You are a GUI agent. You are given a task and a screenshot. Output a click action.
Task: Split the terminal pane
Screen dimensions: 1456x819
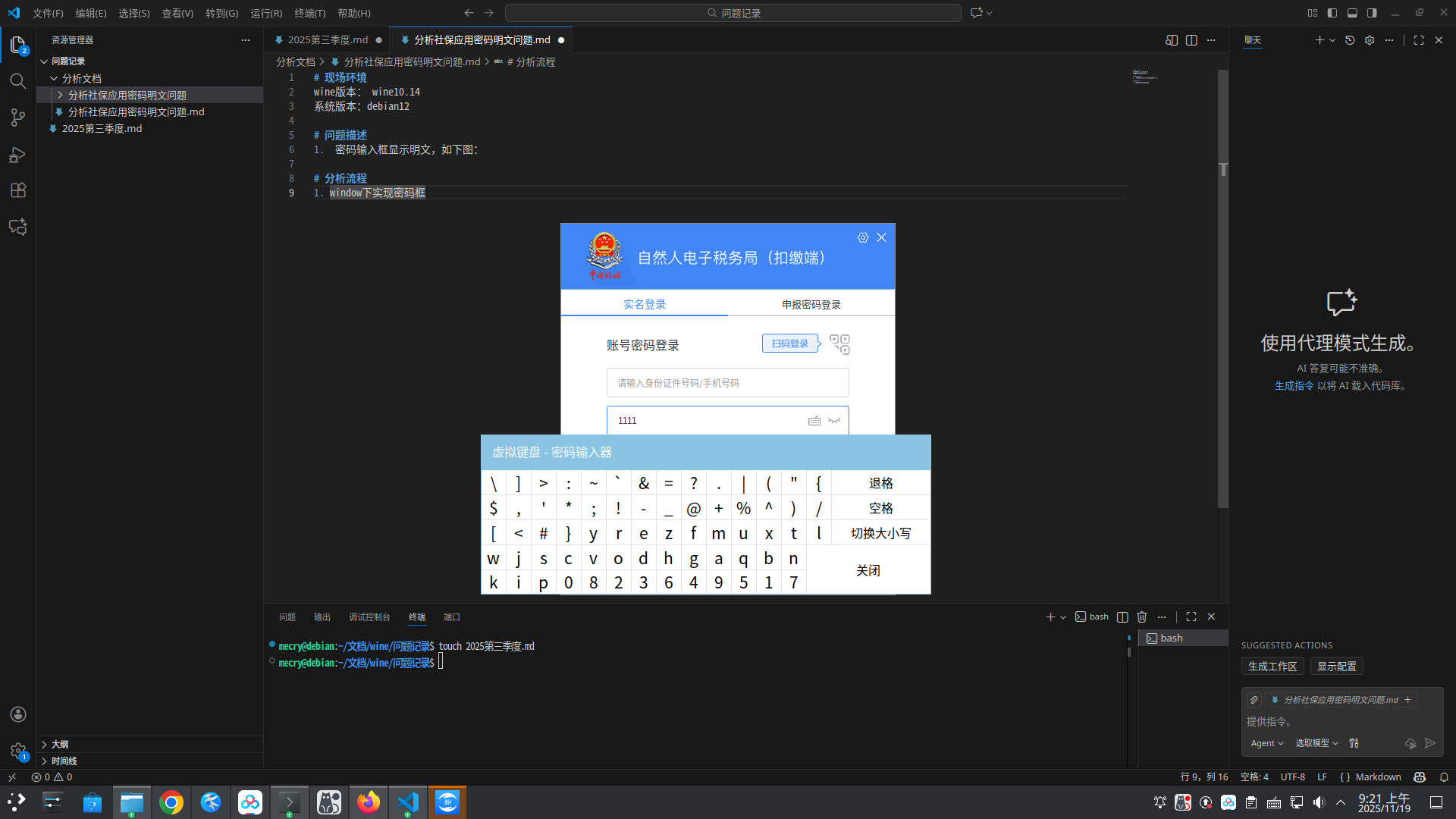click(x=1122, y=617)
